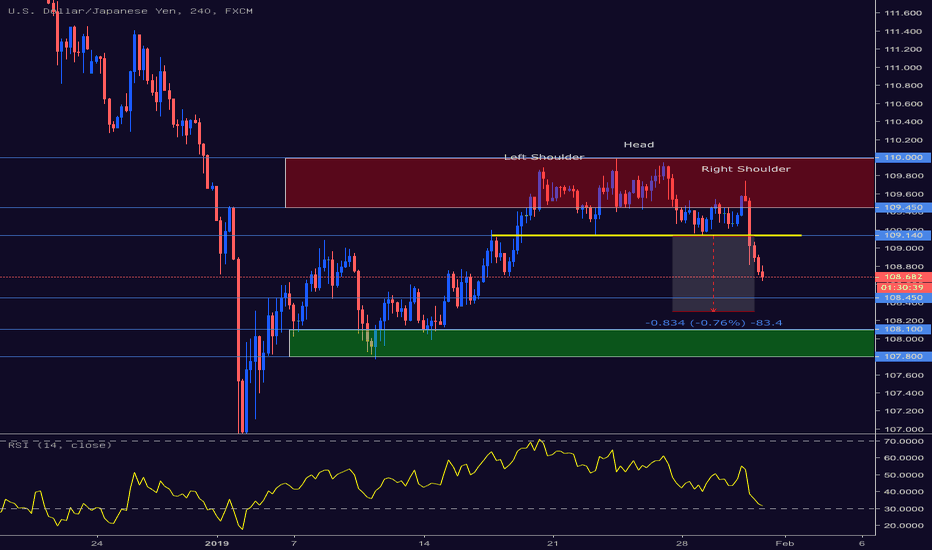Click the 110.600 price scale value

tap(903, 104)
